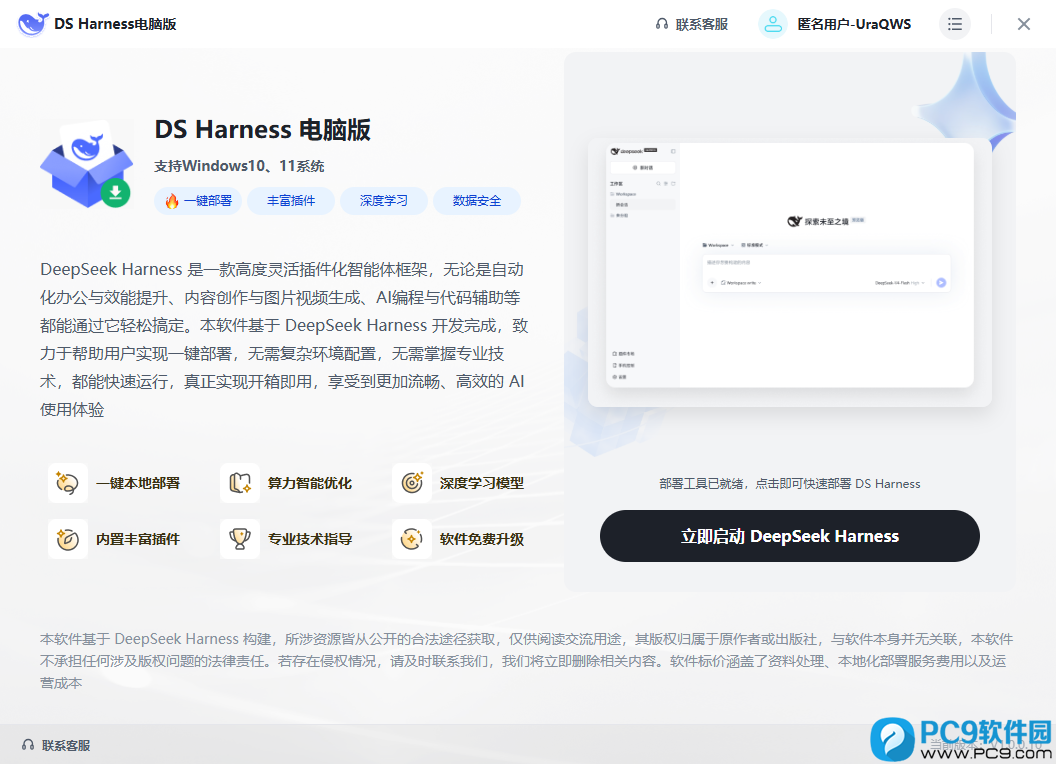The width and height of the screenshot is (1056, 764).
Task: Click the 软件免费升级 feature icon
Action: tap(412, 539)
